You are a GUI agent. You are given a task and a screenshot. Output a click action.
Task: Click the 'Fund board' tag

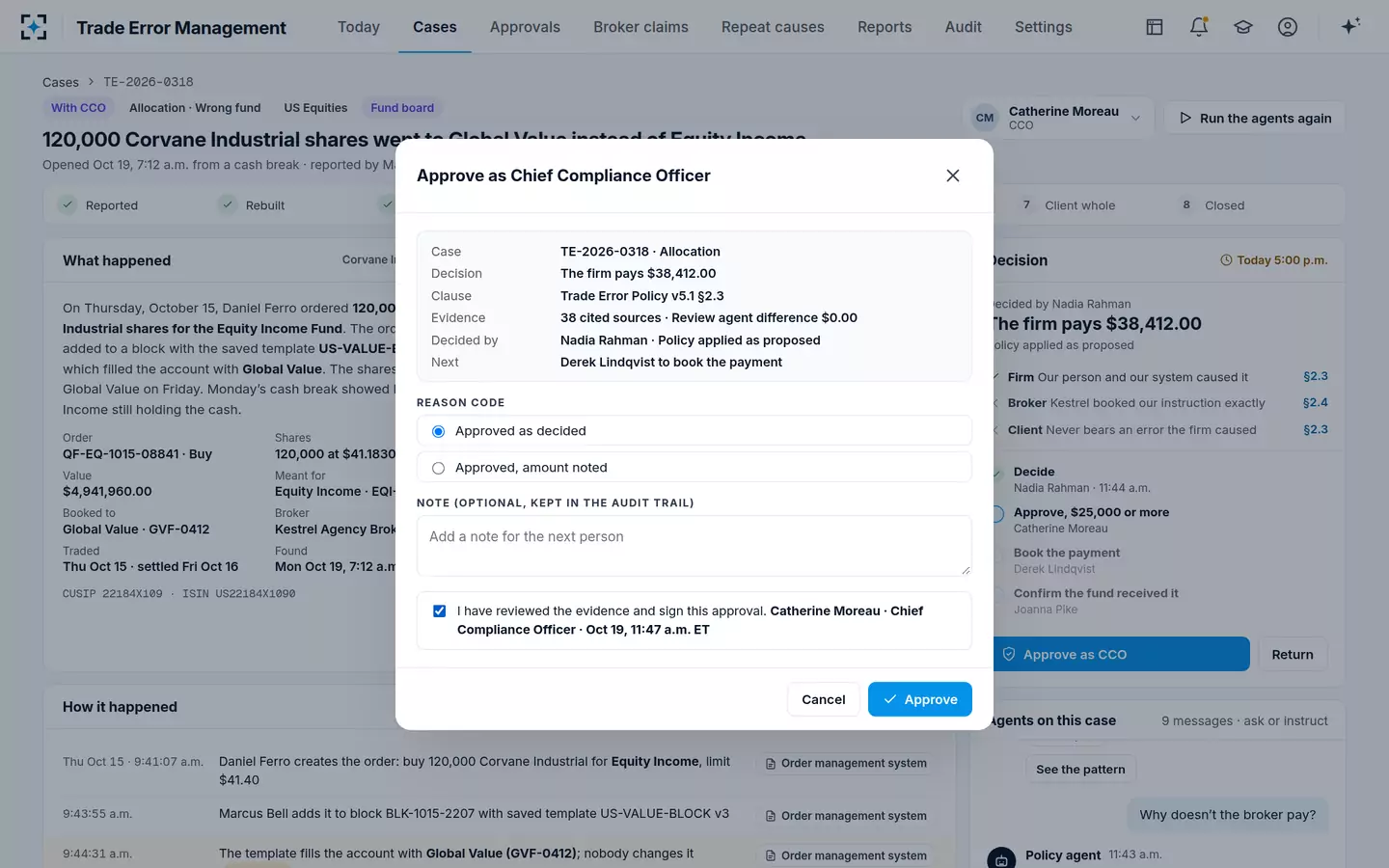click(x=402, y=108)
